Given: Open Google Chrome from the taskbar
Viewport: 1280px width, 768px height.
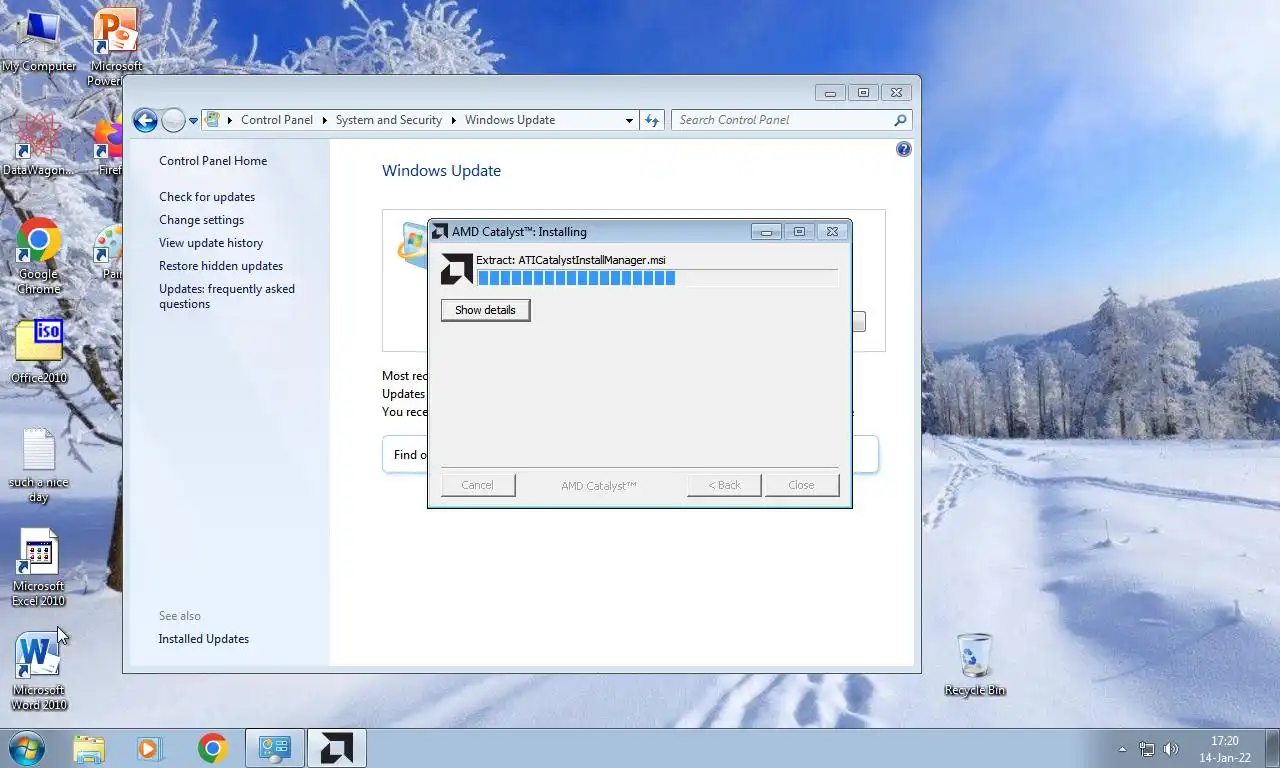Looking at the screenshot, I should tap(212, 748).
